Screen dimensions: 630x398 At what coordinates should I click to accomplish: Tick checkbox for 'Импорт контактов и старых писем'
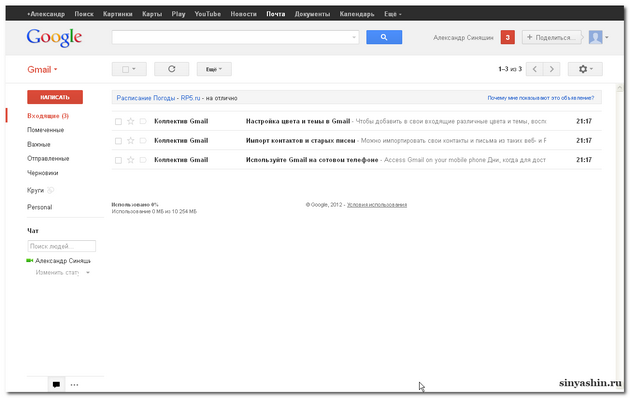(x=118, y=141)
